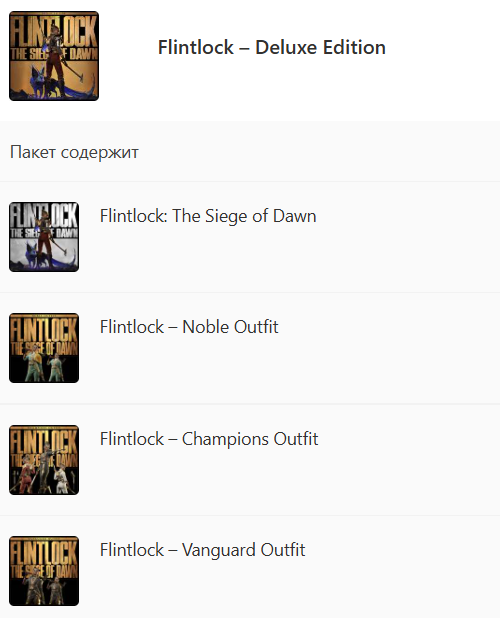Click the Flintlock – Deluxe Edition title
500x618 pixels.
pos(271,47)
